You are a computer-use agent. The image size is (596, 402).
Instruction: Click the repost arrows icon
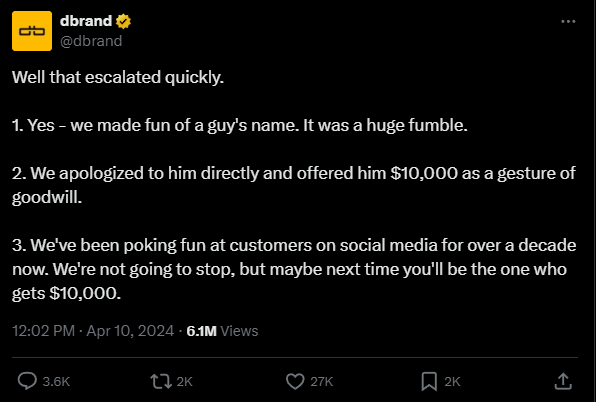(161, 381)
